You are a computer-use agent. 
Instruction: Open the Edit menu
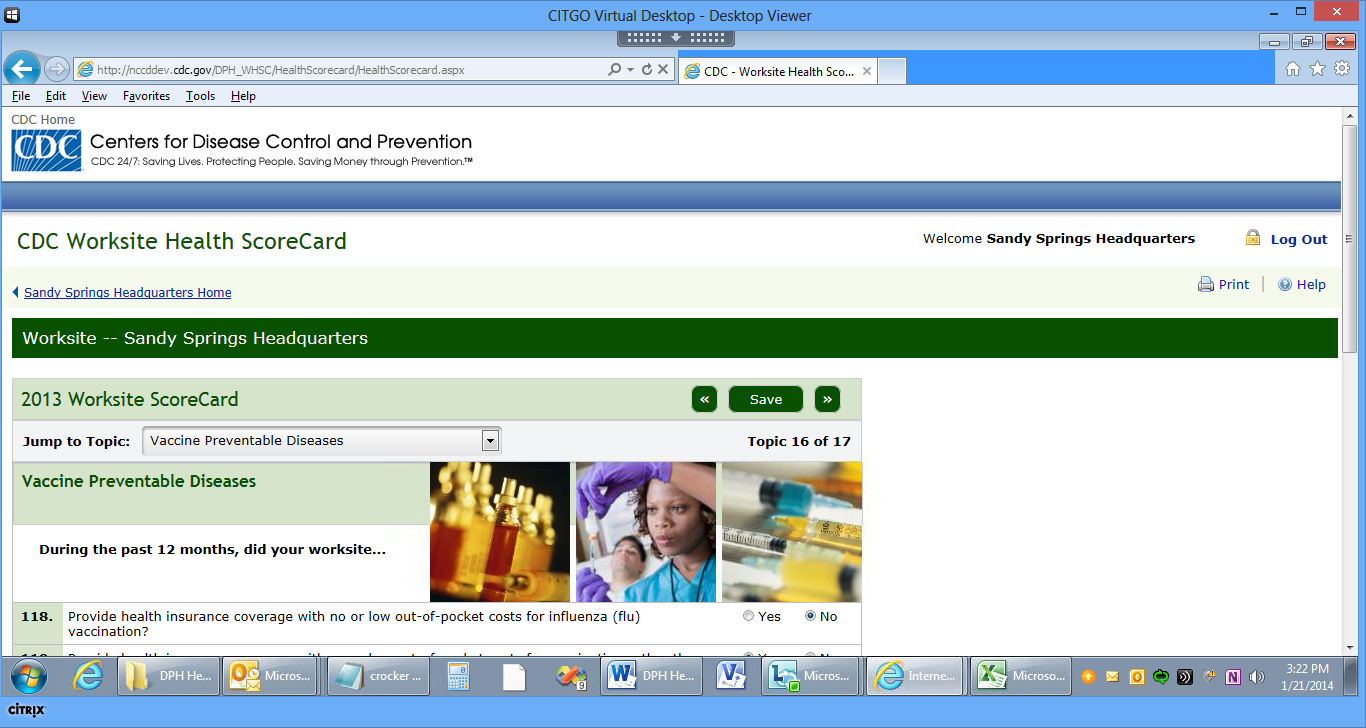click(x=56, y=96)
